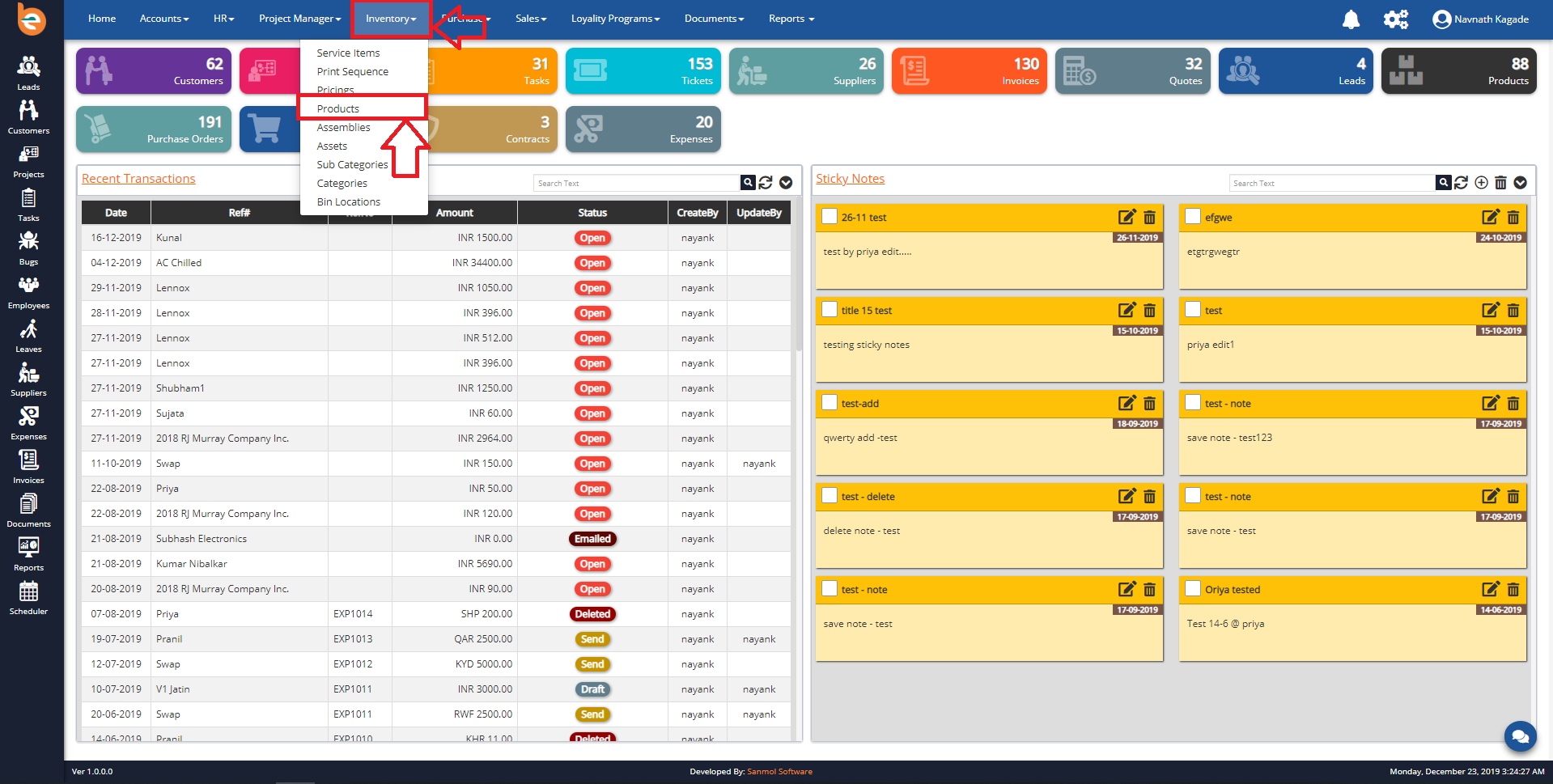Collapse the Recent Transactions panel chevron
Viewport: 1553px width, 784px height.
(x=786, y=183)
